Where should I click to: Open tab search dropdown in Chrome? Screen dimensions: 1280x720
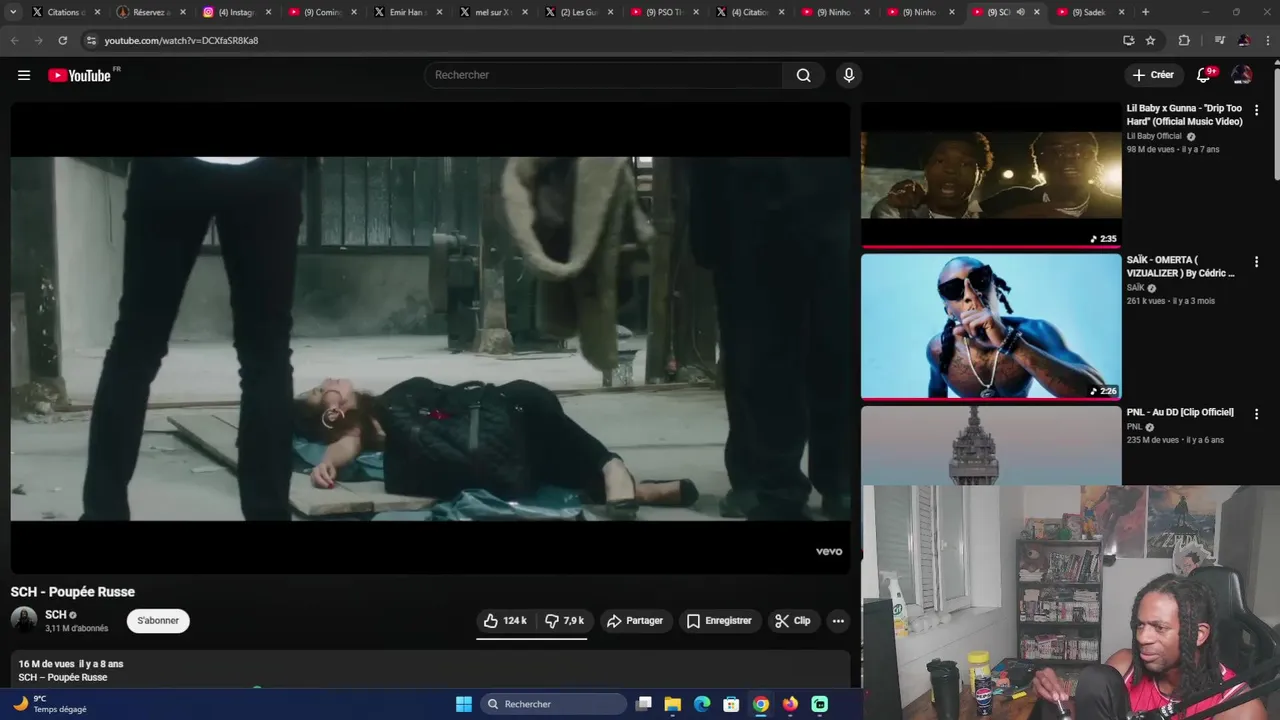[x=13, y=12]
